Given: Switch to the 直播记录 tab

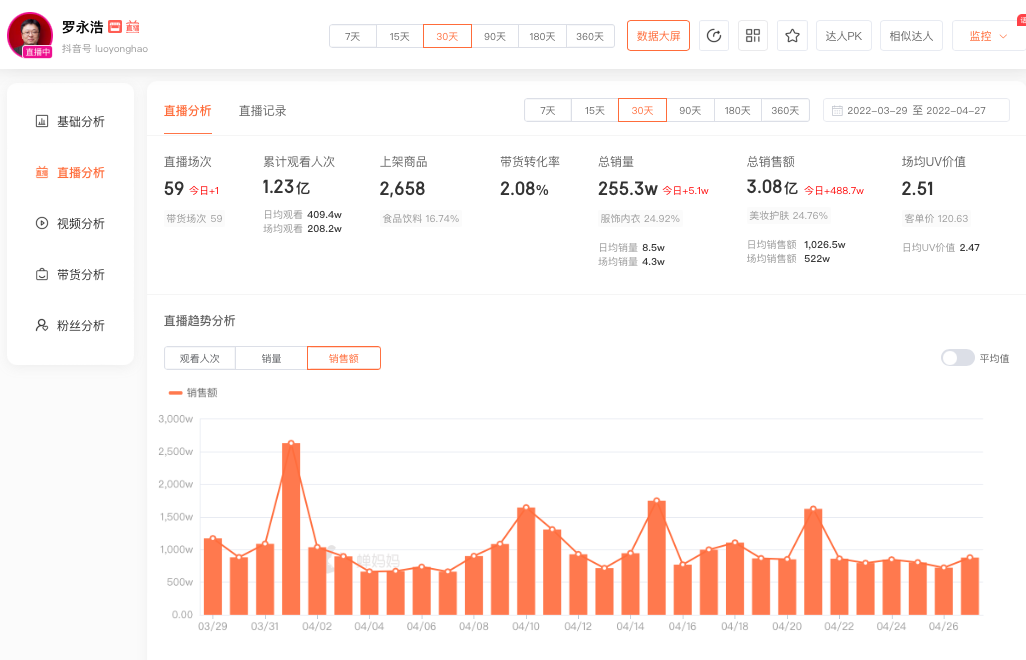Looking at the screenshot, I should 262,111.
